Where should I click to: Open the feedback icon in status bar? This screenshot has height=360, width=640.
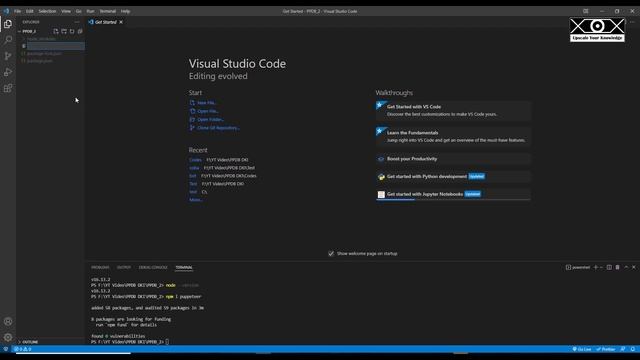tap(623, 349)
